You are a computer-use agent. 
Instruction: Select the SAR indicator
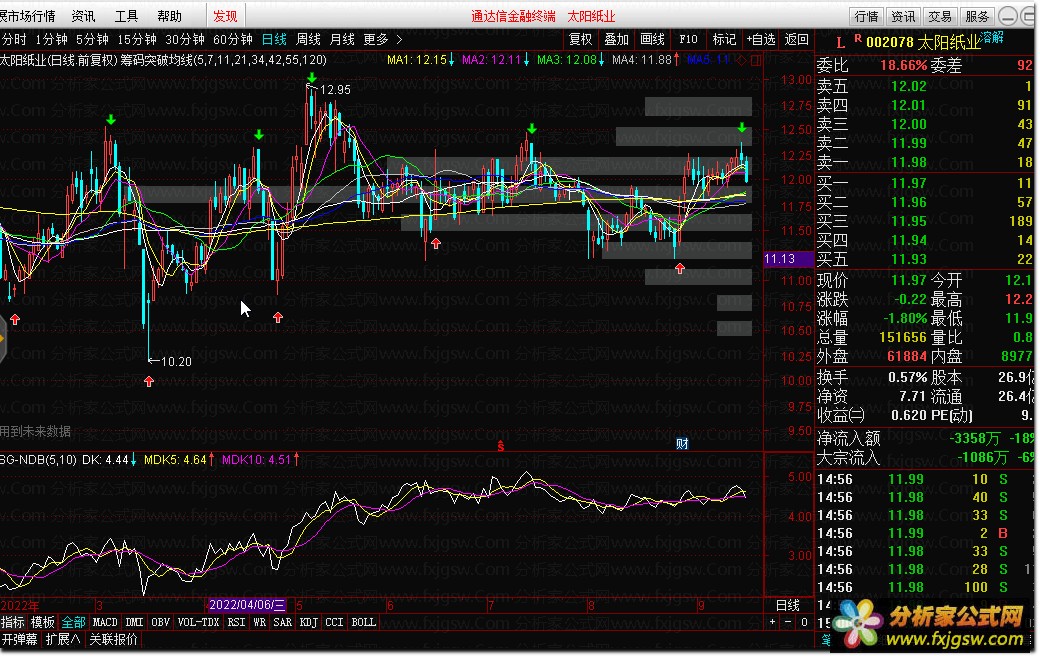click(283, 622)
